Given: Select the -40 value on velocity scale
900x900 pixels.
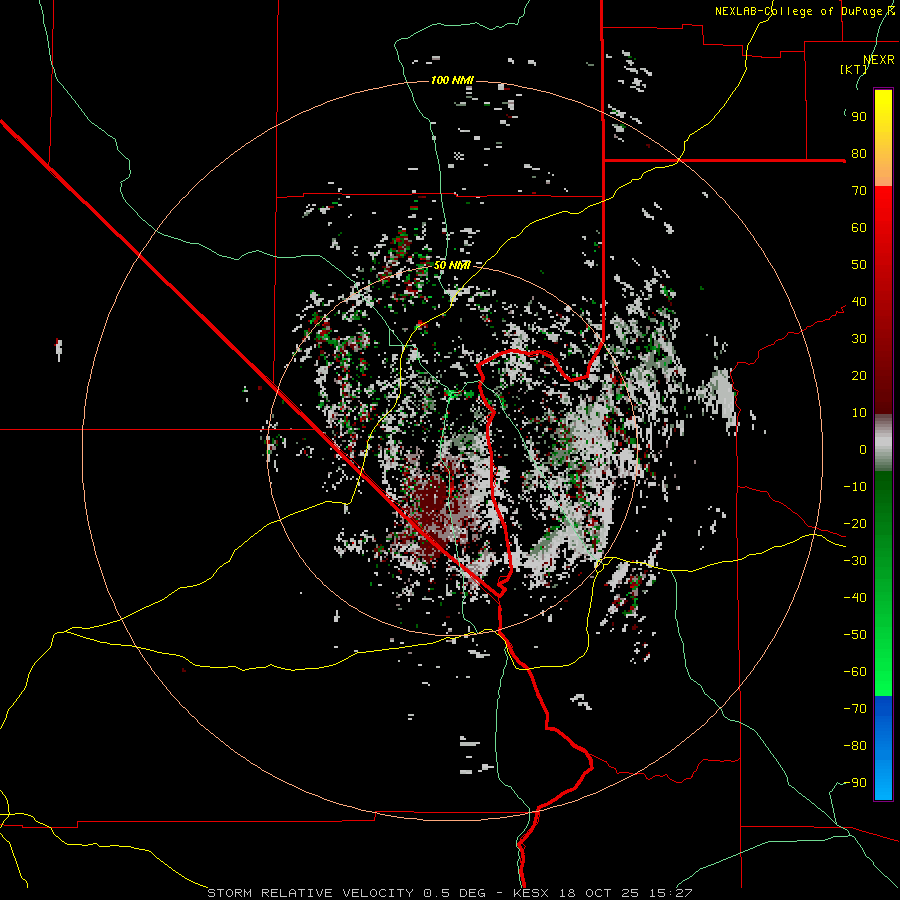Looking at the screenshot, I should (x=855, y=598).
